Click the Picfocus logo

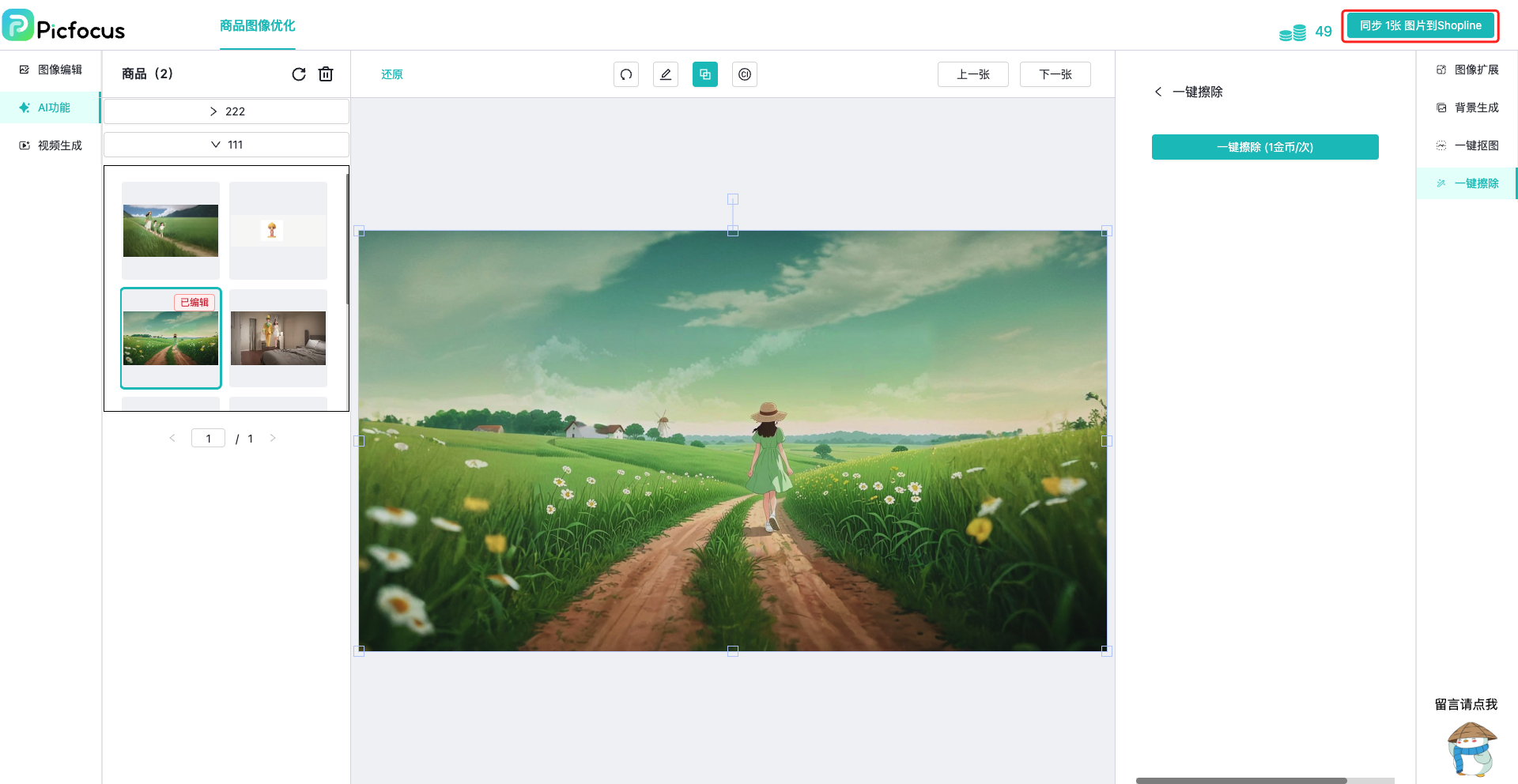click(x=63, y=26)
